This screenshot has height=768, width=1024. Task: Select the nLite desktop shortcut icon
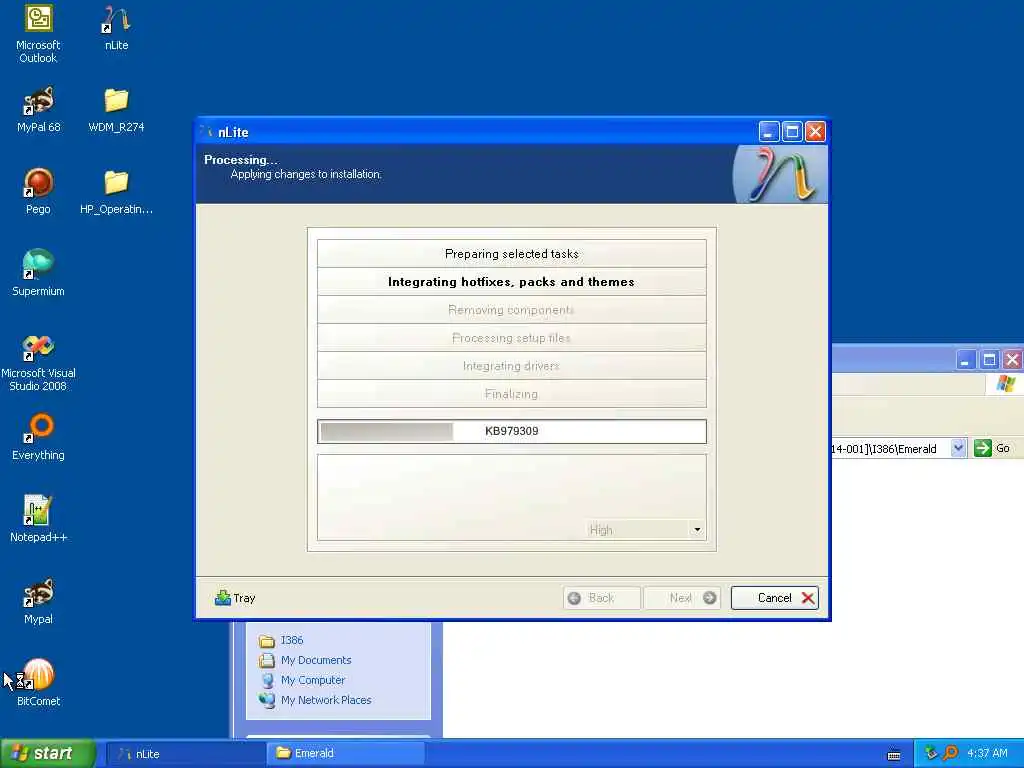tap(116, 28)
